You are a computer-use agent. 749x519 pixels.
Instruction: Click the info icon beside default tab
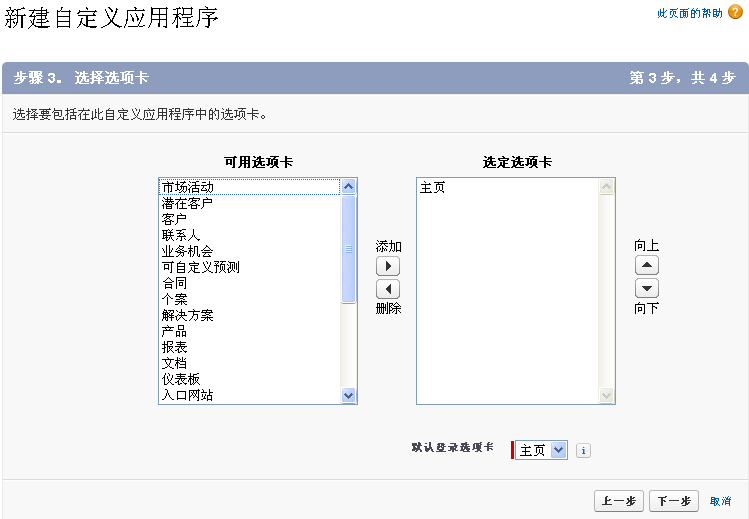[x=584, y=451]
